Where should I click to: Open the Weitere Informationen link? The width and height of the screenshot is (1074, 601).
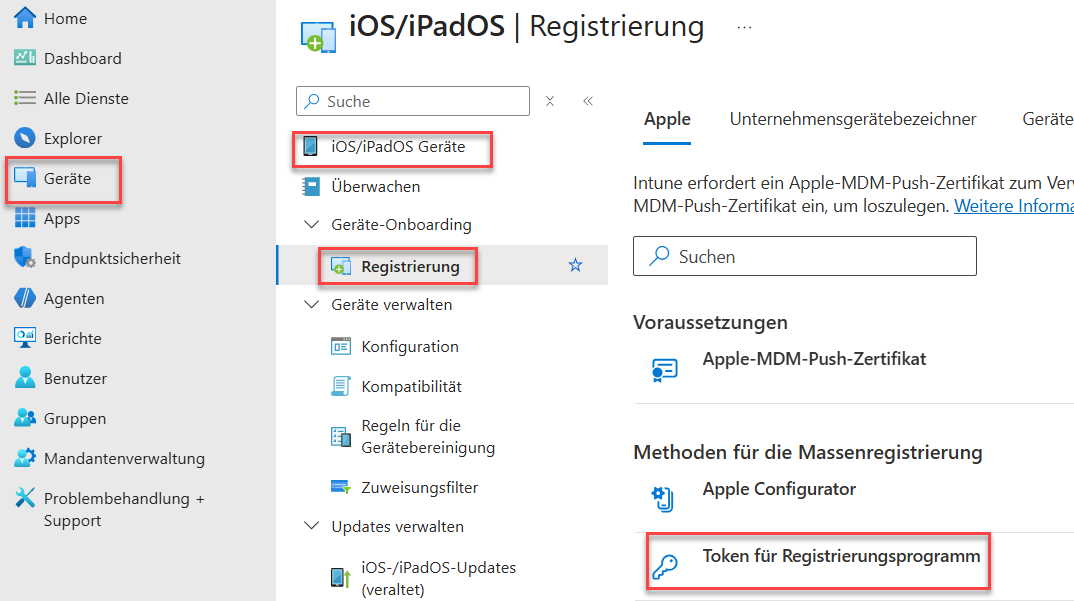(x=1013, y=205)
